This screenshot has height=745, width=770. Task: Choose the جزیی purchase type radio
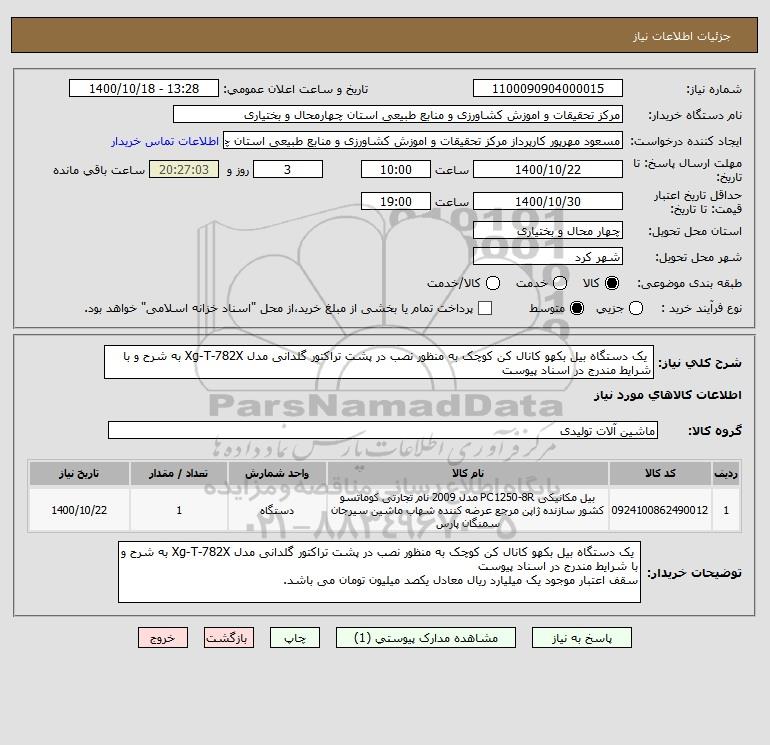[636, 308]
